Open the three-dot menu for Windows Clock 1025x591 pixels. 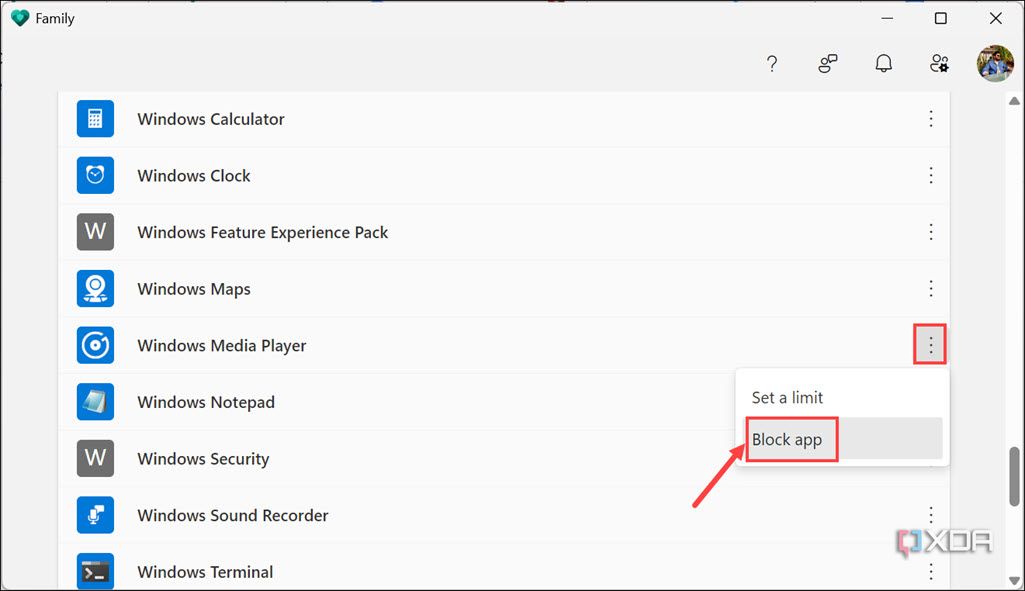click(x=930, y=175)
